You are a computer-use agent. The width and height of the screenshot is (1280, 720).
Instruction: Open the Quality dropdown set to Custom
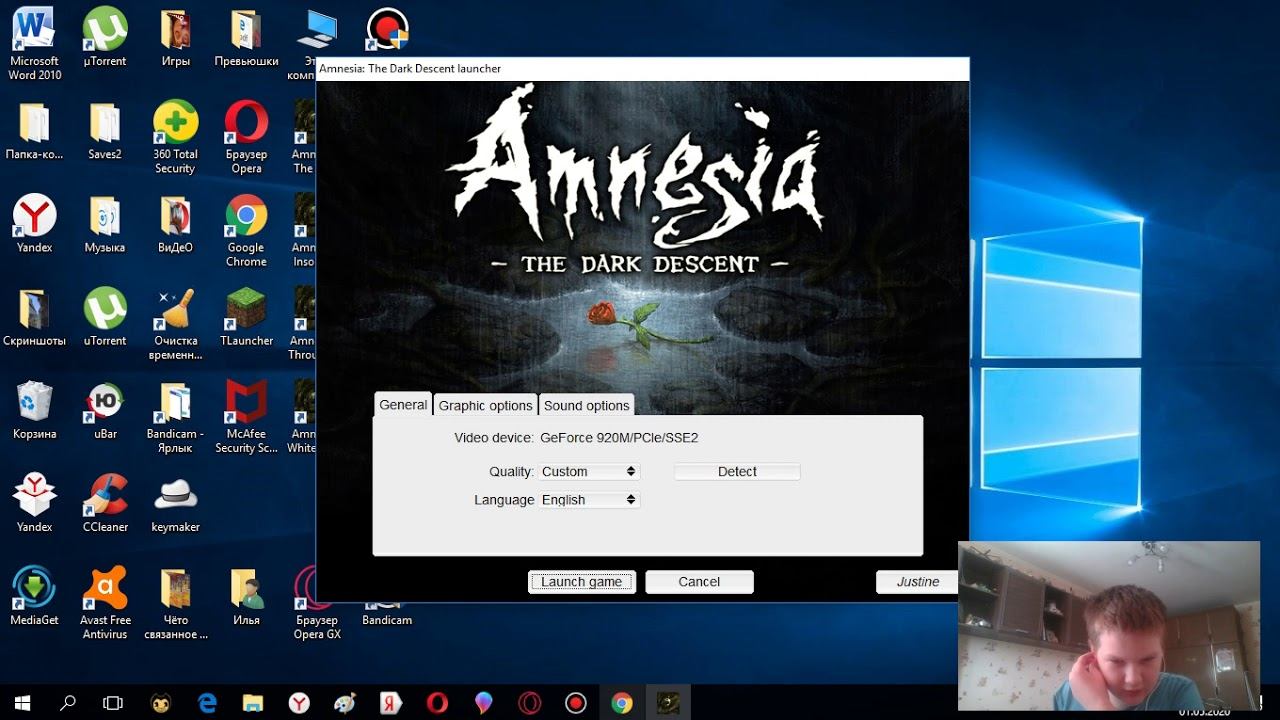tap(588, 471)
